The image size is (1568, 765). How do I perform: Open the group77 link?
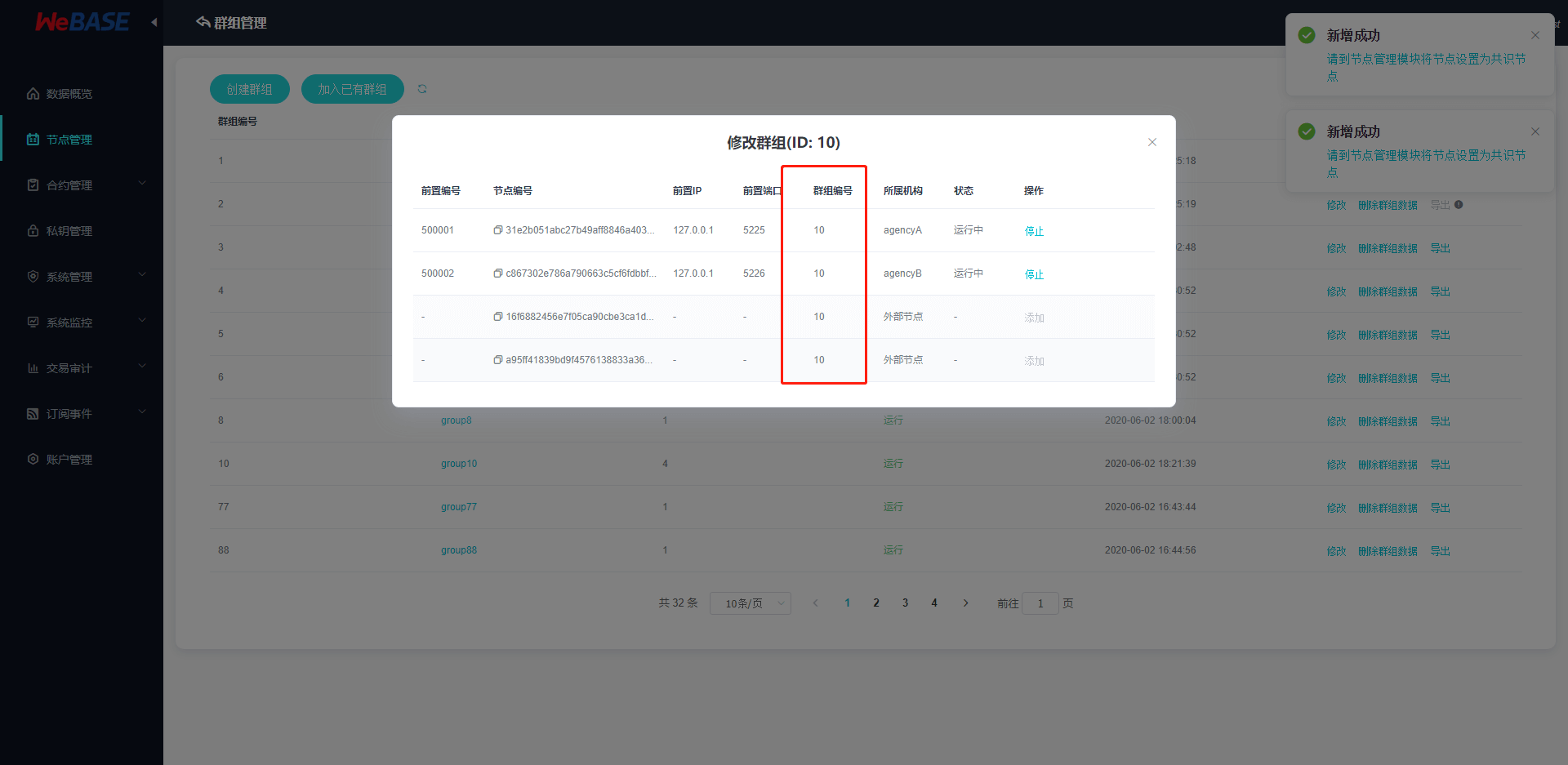point(459,507)
